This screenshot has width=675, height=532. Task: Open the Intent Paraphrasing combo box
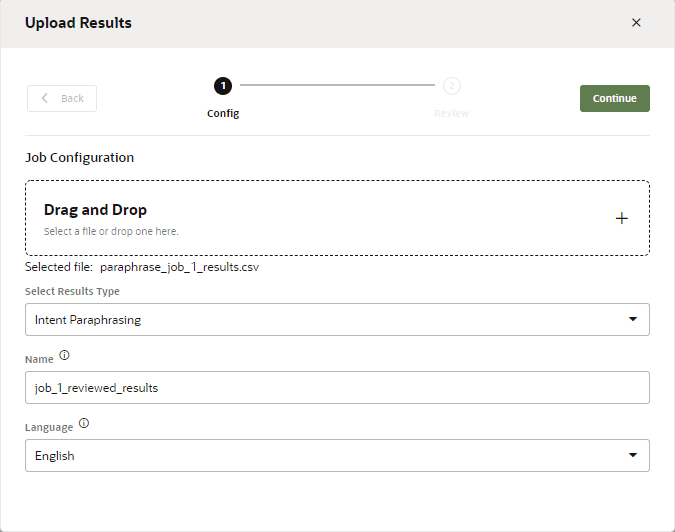coord(320,320)
